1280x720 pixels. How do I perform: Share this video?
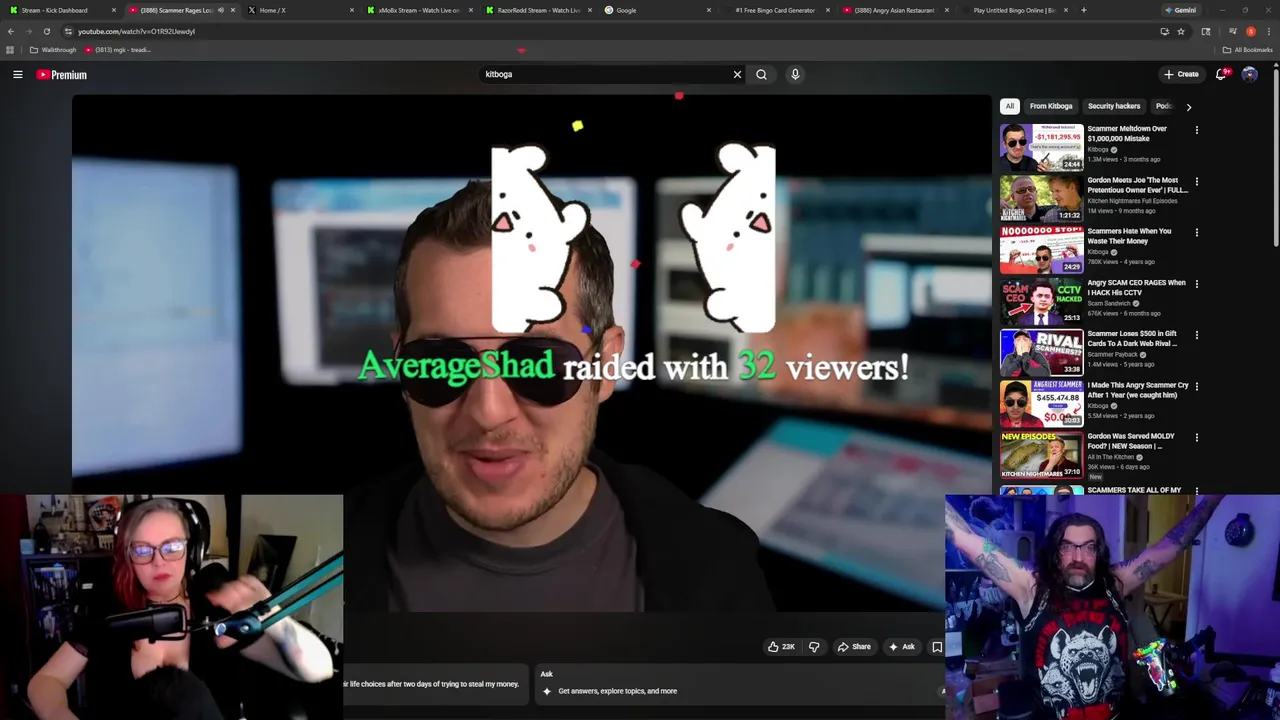click(x=854, y=647)
